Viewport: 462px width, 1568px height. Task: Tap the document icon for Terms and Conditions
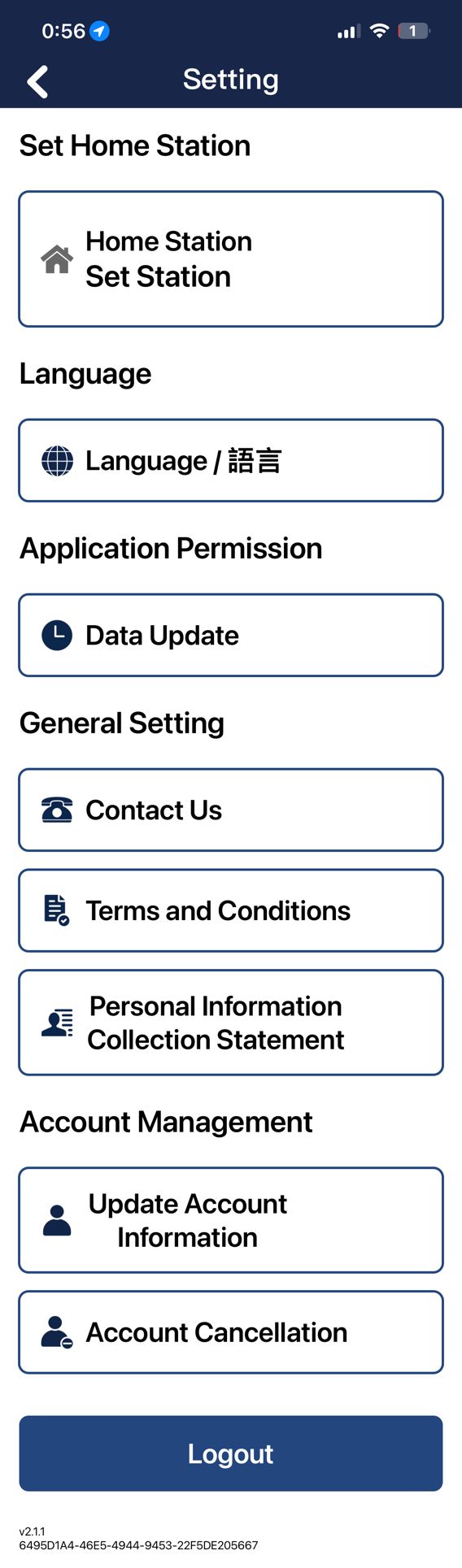pos(56,910)
